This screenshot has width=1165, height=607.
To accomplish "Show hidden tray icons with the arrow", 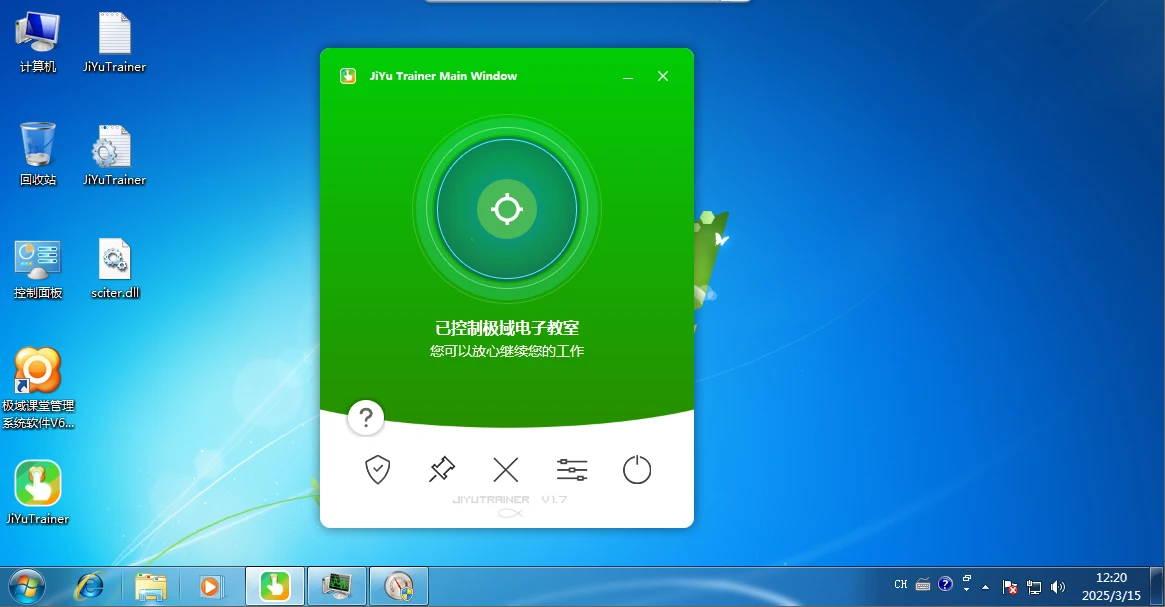I will coord(985,587).
